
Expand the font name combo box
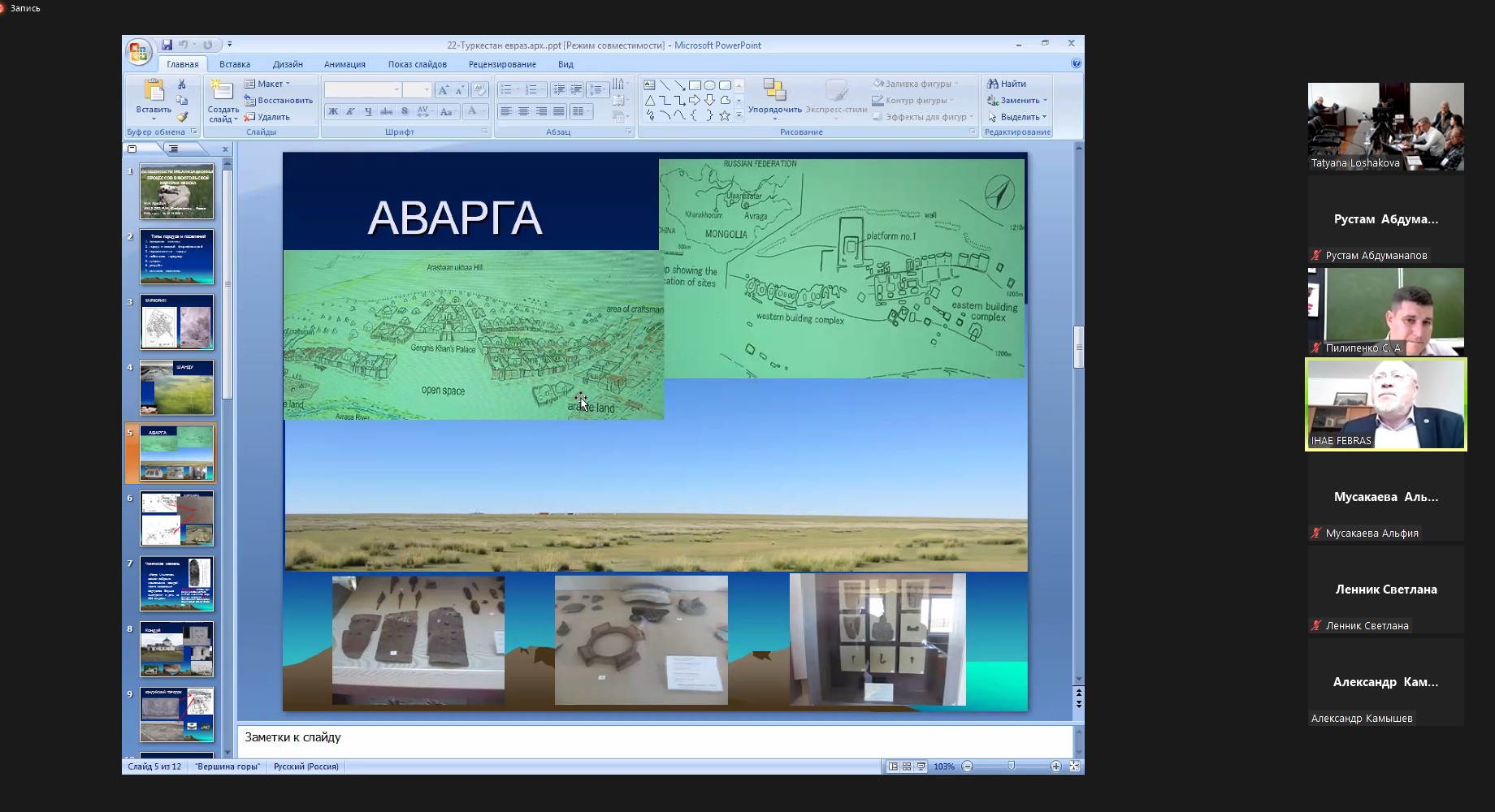396,90
